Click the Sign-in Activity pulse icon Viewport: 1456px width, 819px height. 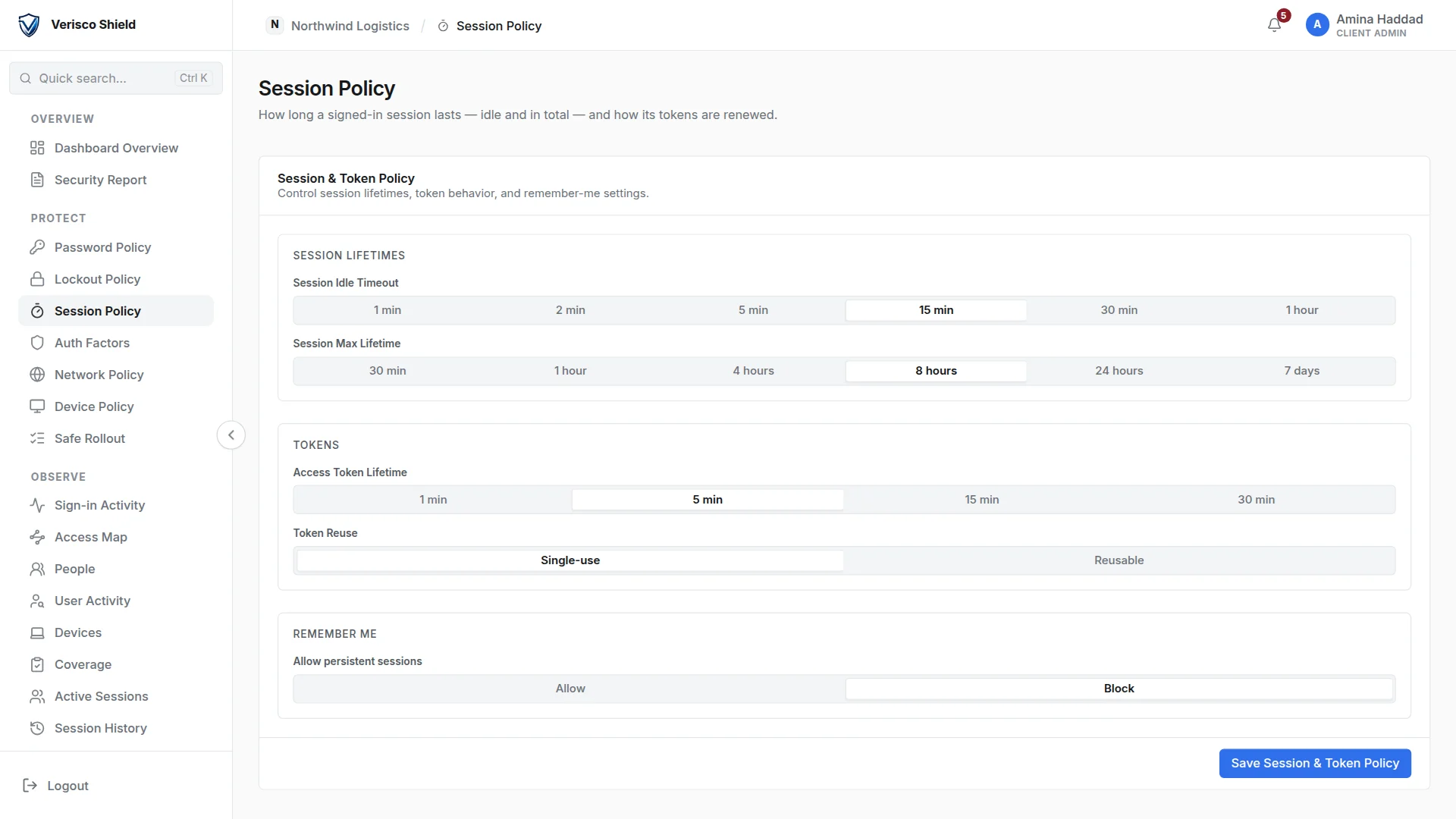[37, 505]
